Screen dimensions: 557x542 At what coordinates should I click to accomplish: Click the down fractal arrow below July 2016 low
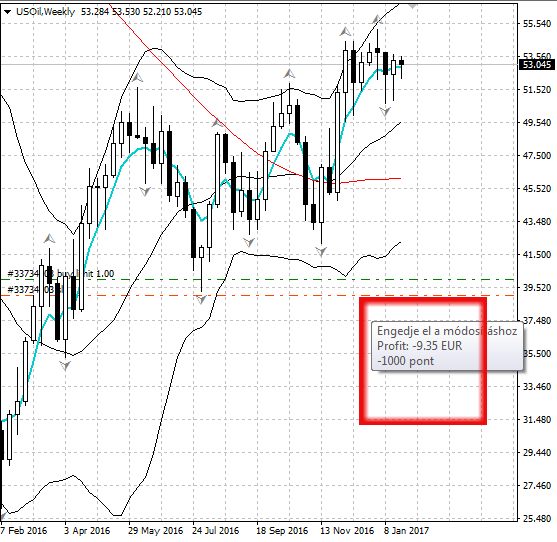click(x=201, y=300)
